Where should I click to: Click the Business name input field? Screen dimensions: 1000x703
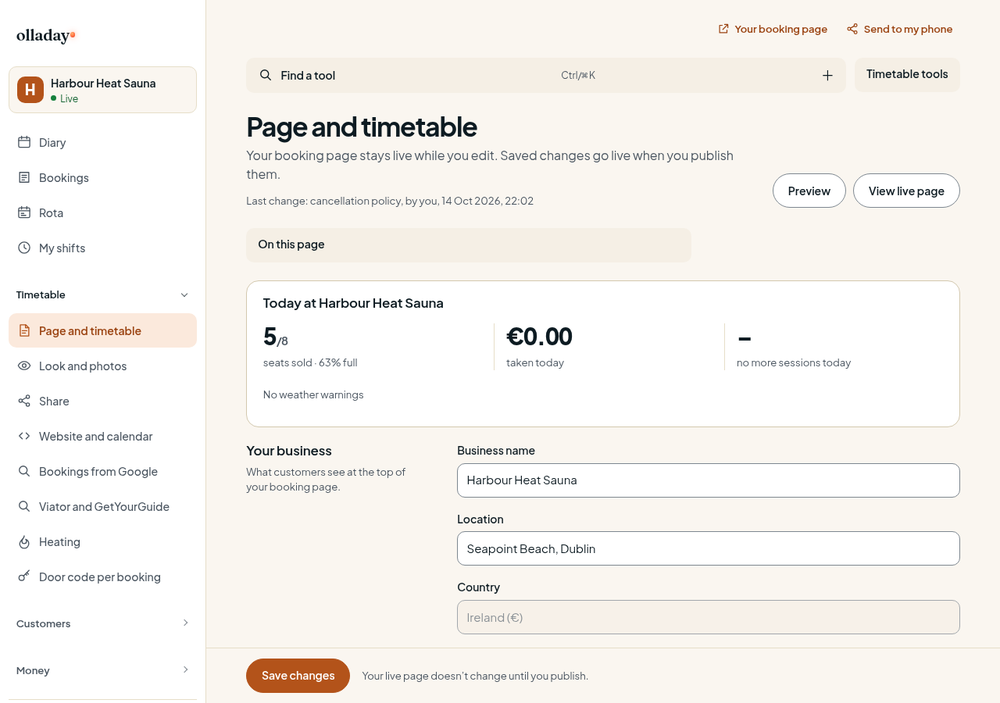point(708,480)
